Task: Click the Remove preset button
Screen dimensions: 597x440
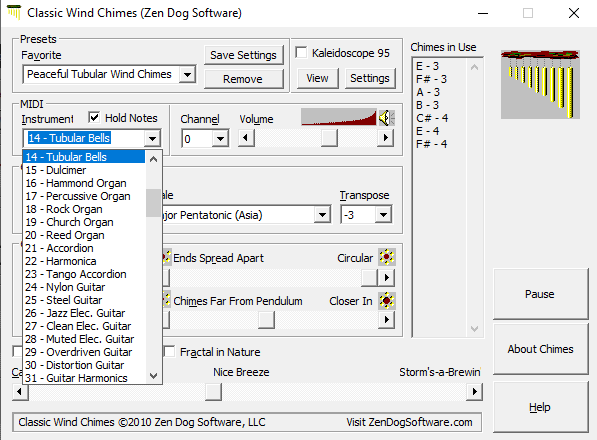Action: 244,79
